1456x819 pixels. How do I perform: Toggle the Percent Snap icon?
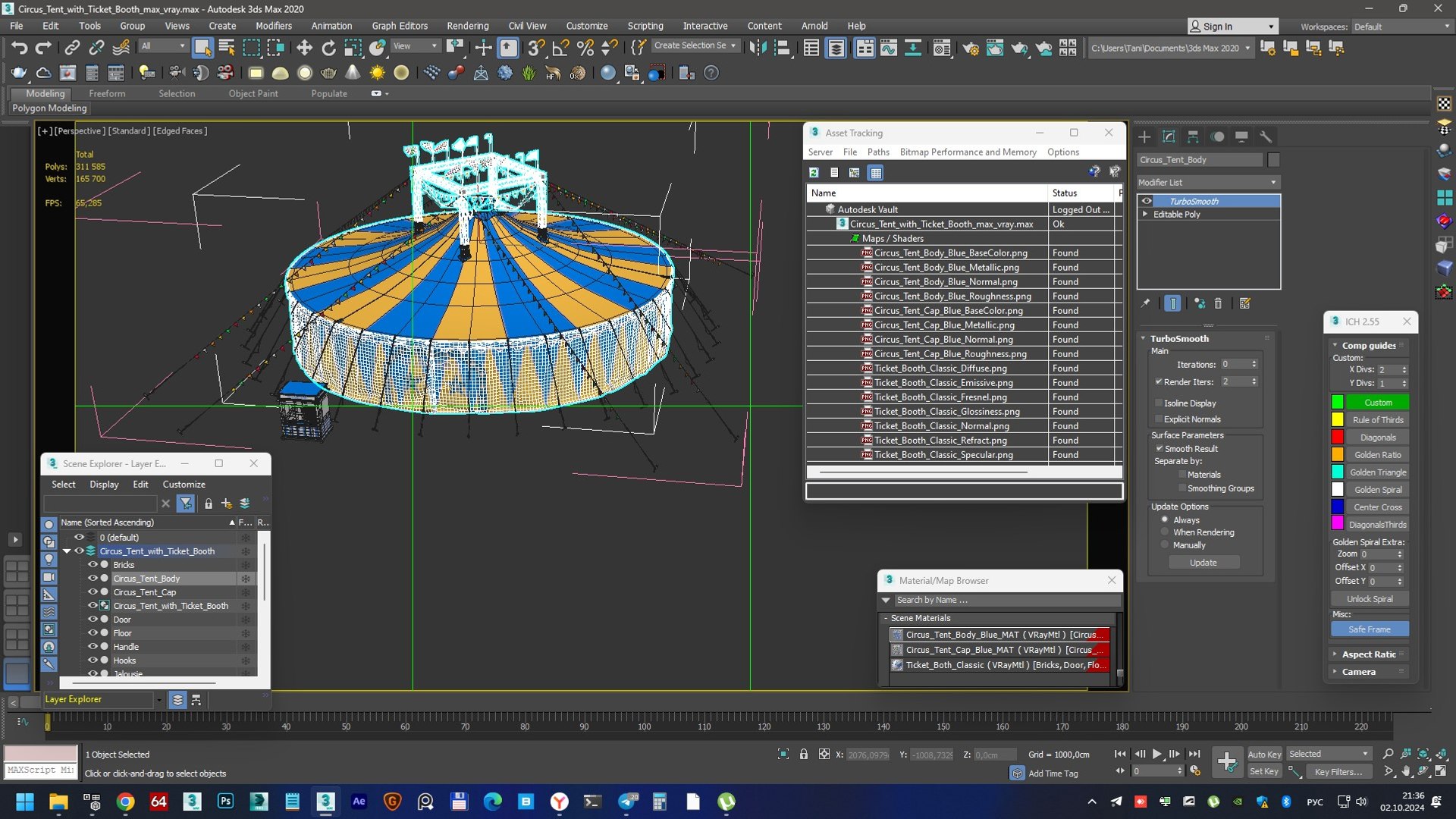point(585,48)
